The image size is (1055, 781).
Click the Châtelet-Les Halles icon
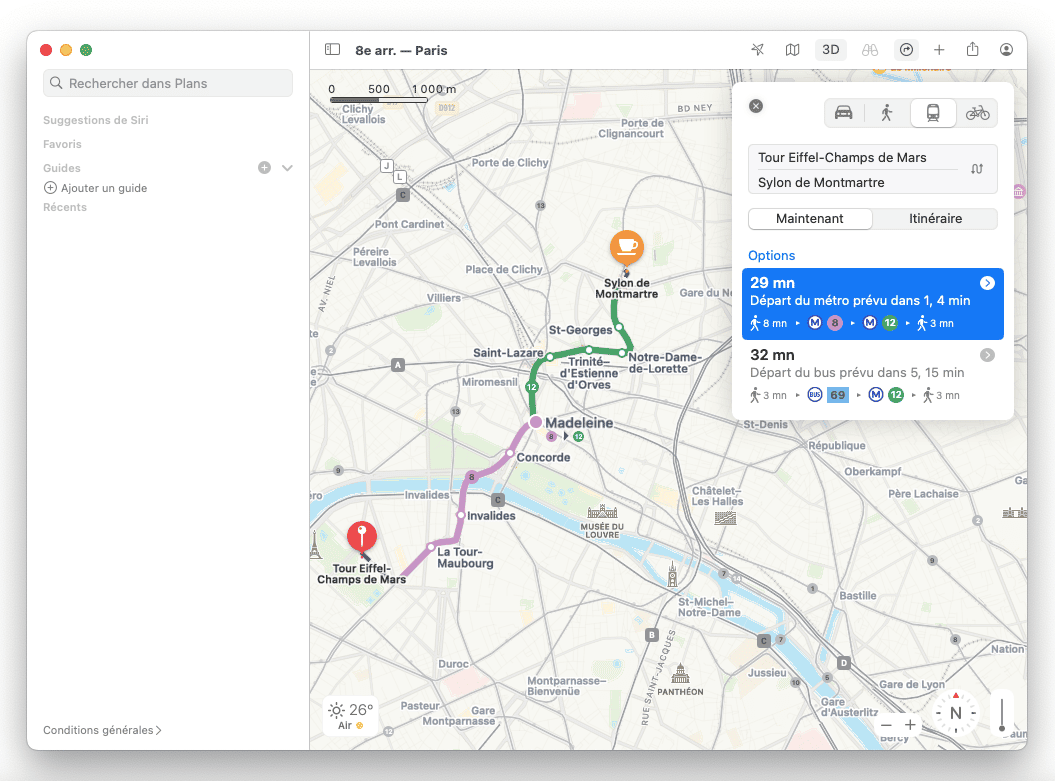[x=725, y=518]
